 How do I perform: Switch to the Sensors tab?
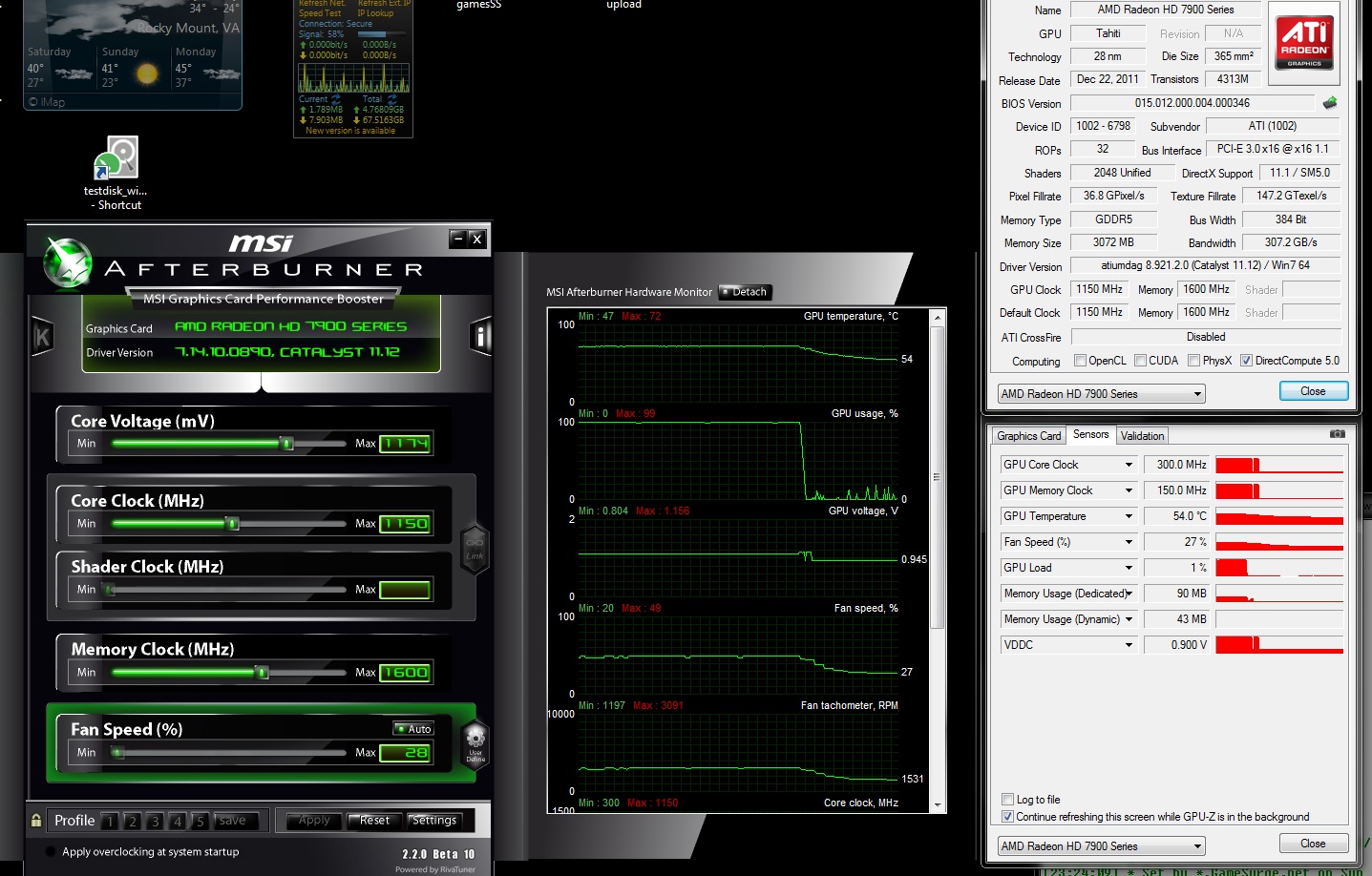click(x=1090, y=435)
